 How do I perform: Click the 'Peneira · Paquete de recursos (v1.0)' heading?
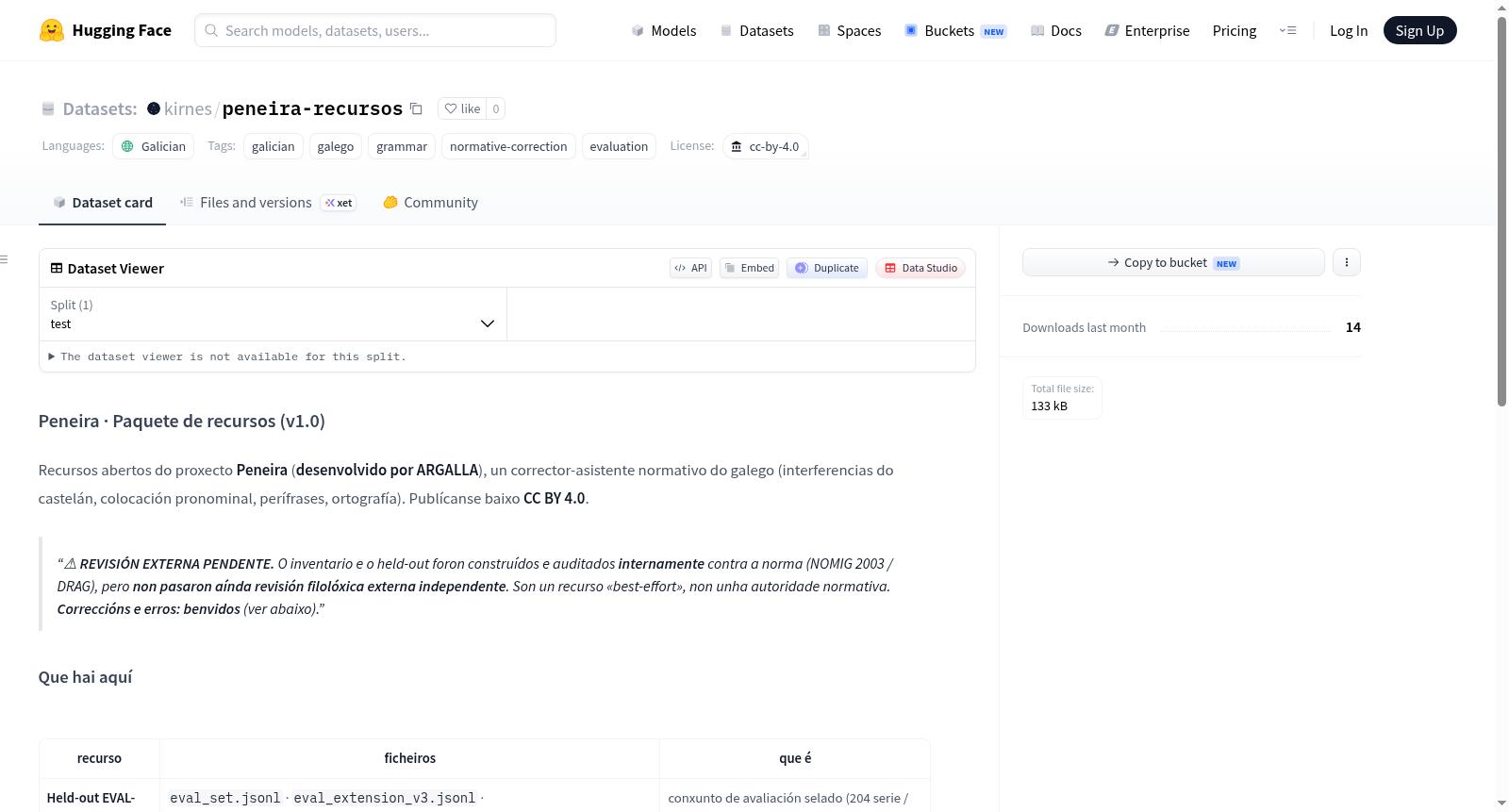[x=182, y=422]
